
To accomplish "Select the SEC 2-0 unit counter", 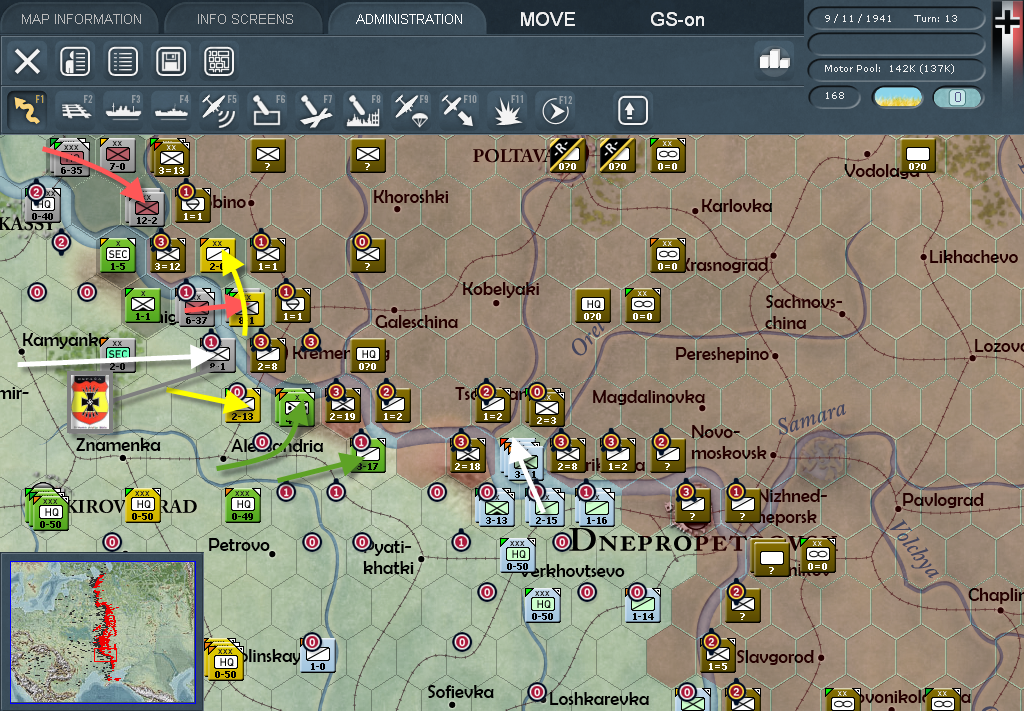I will [118, 356].
